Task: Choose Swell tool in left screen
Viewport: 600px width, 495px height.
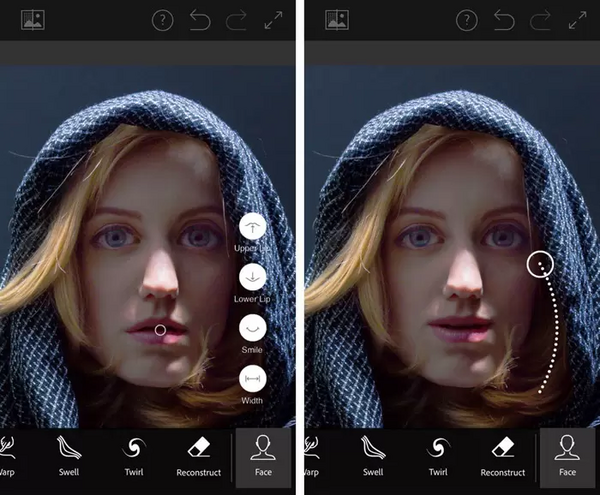Action: tap(69, 456)
